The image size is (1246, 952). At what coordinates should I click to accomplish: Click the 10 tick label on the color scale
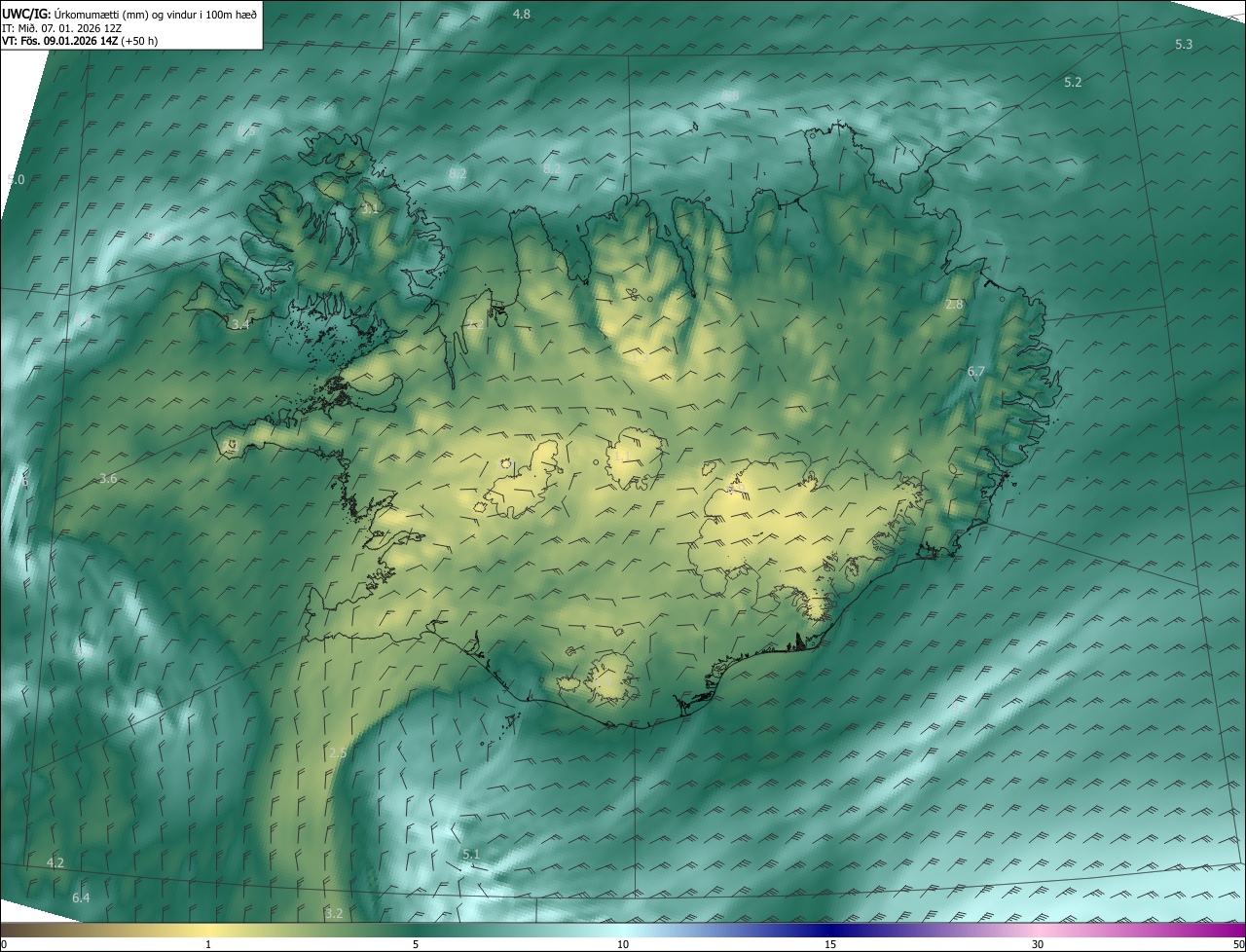623,944
